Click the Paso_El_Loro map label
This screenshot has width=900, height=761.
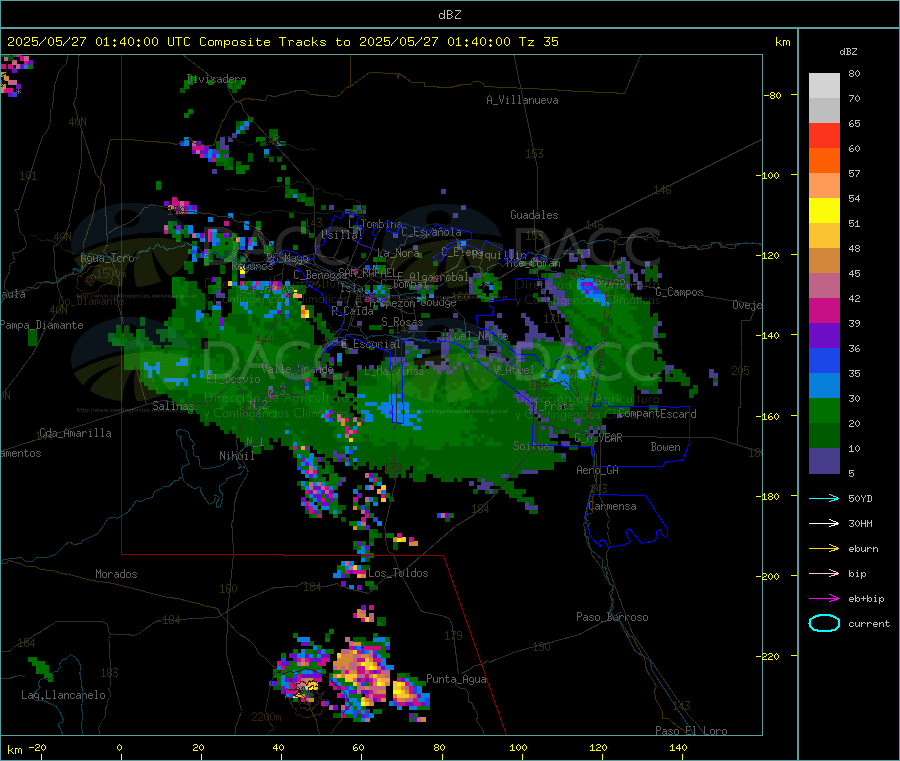tap(691, 731)
